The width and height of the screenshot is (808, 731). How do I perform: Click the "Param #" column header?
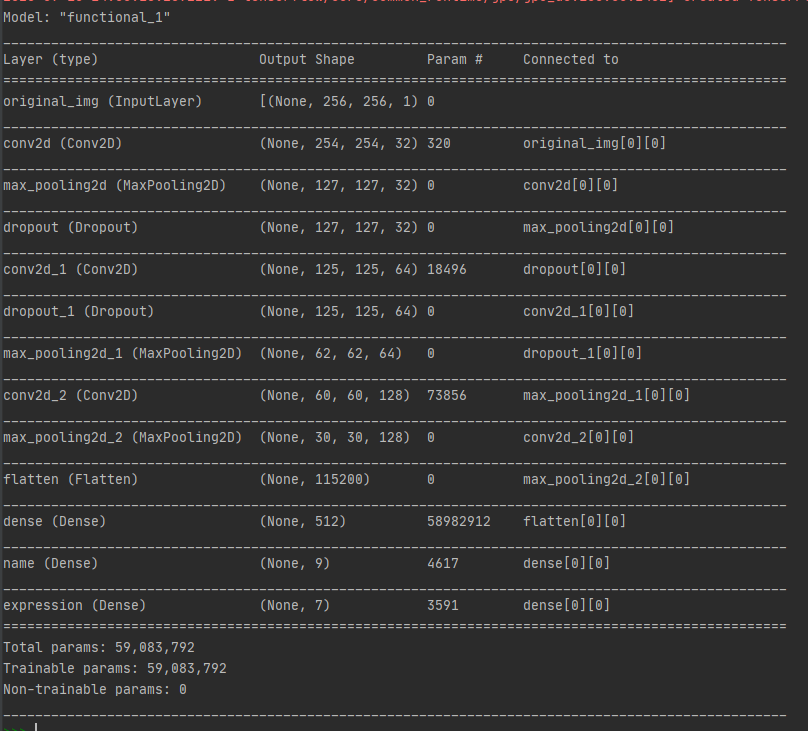point(454,59)
